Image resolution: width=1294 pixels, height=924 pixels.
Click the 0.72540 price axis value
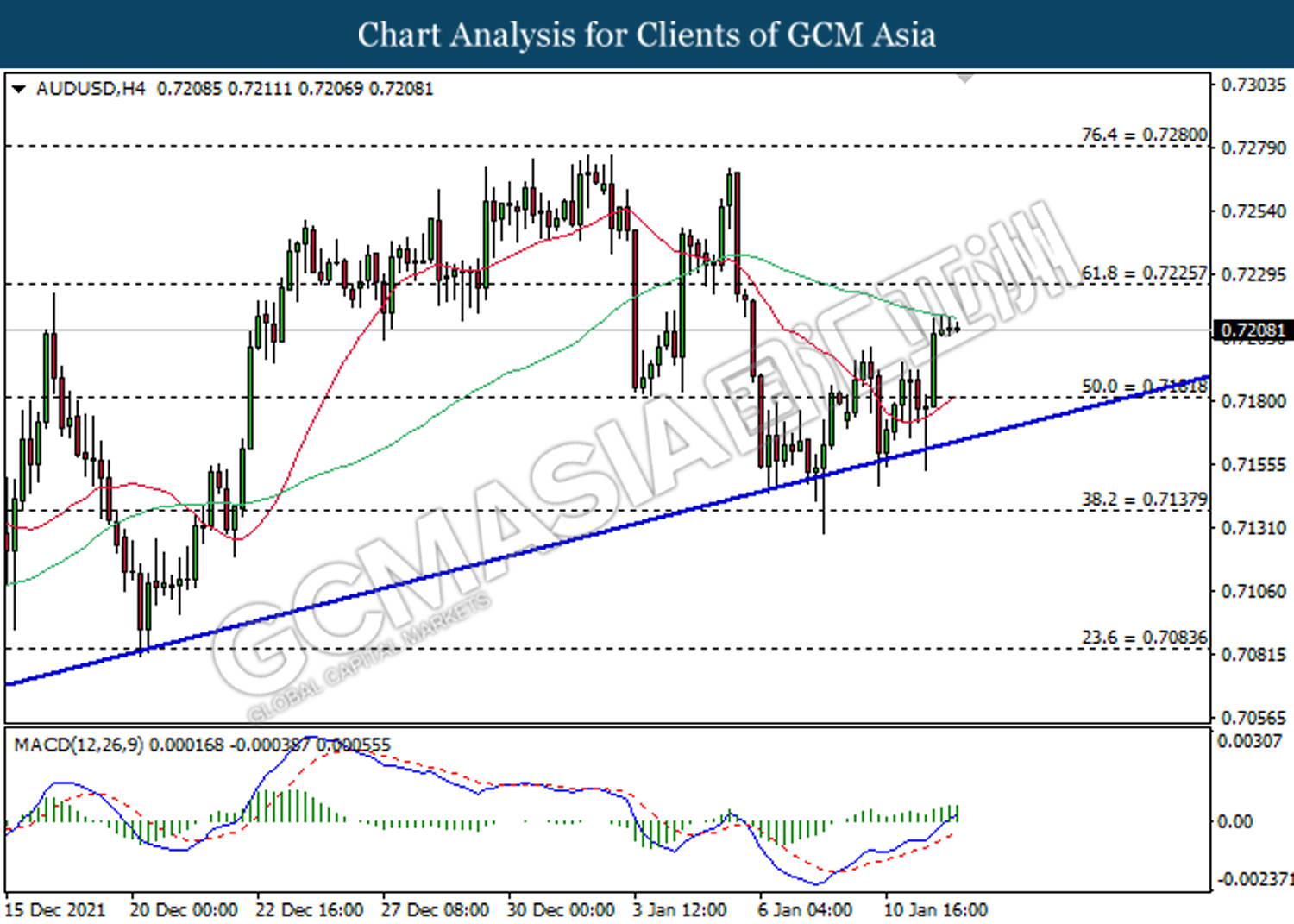(x=1253, y=211)
